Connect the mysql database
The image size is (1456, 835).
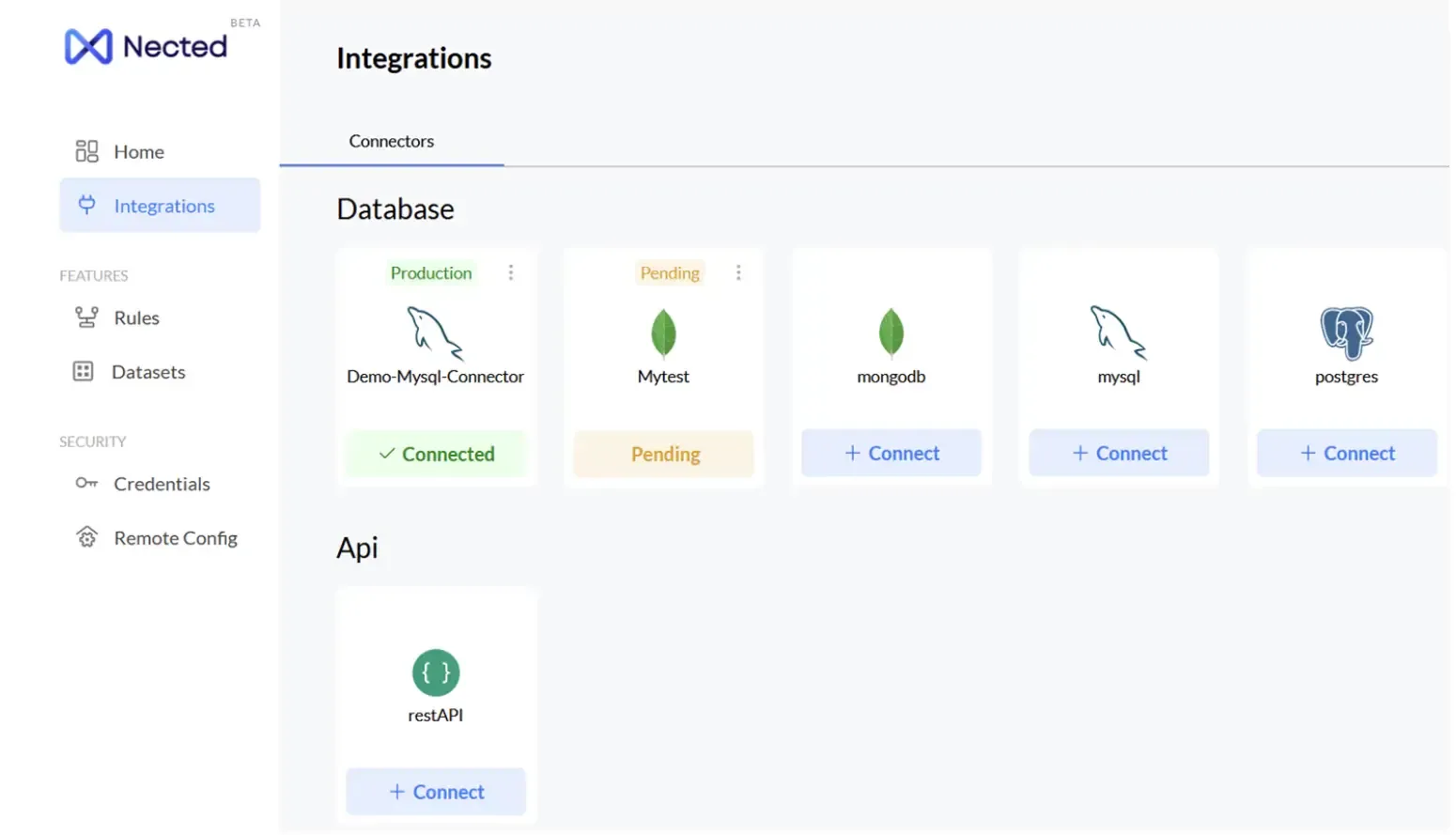coord(1118,453)
